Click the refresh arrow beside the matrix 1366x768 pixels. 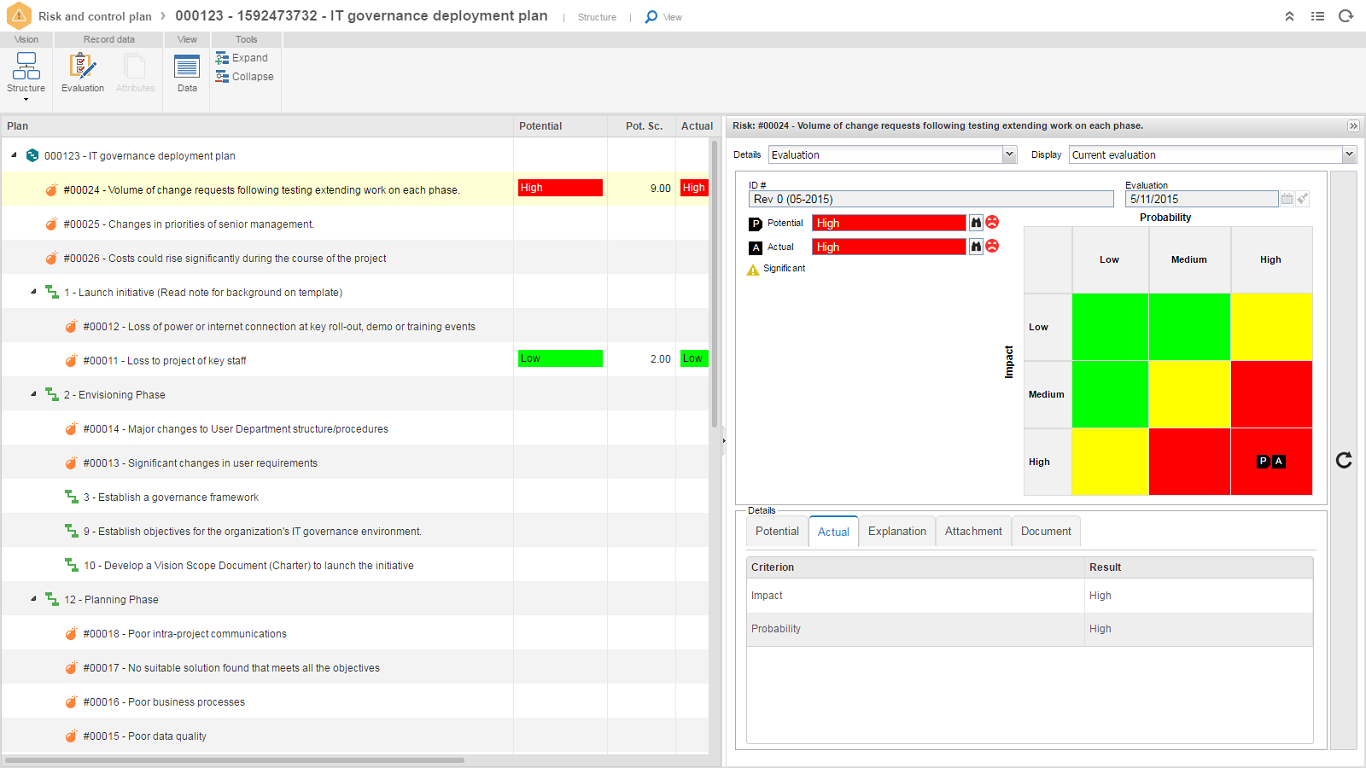click(x=1344, y=460)
